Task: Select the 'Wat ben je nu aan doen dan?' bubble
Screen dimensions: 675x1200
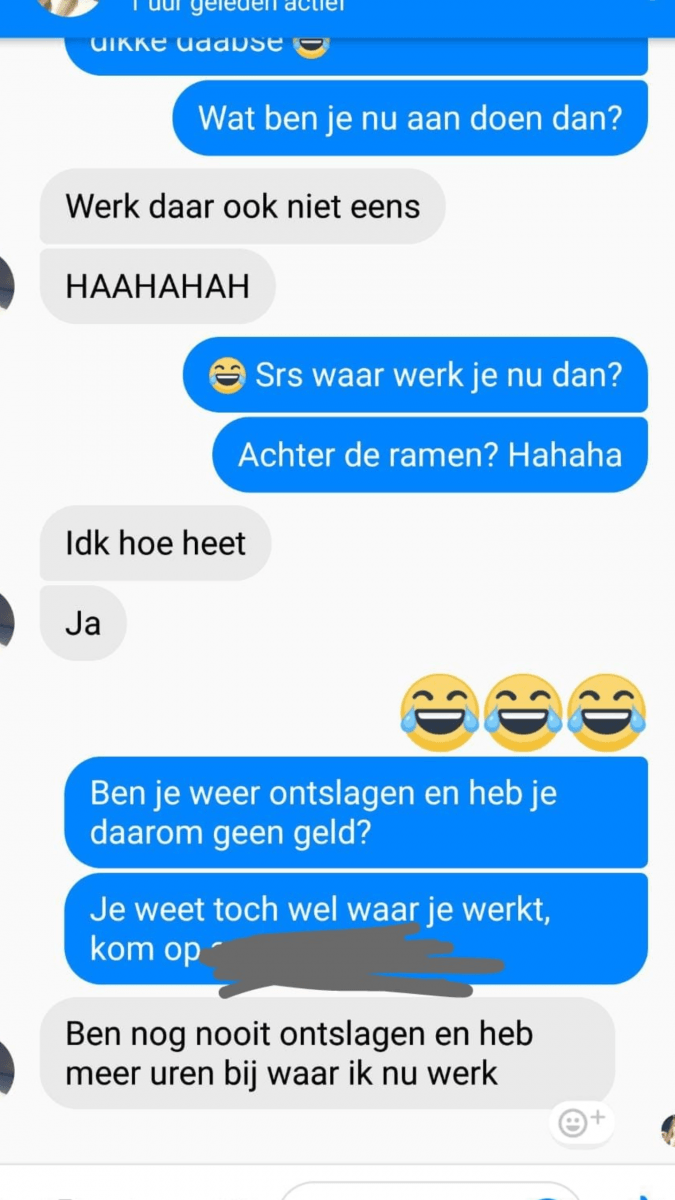Action: tap(410, 118)
